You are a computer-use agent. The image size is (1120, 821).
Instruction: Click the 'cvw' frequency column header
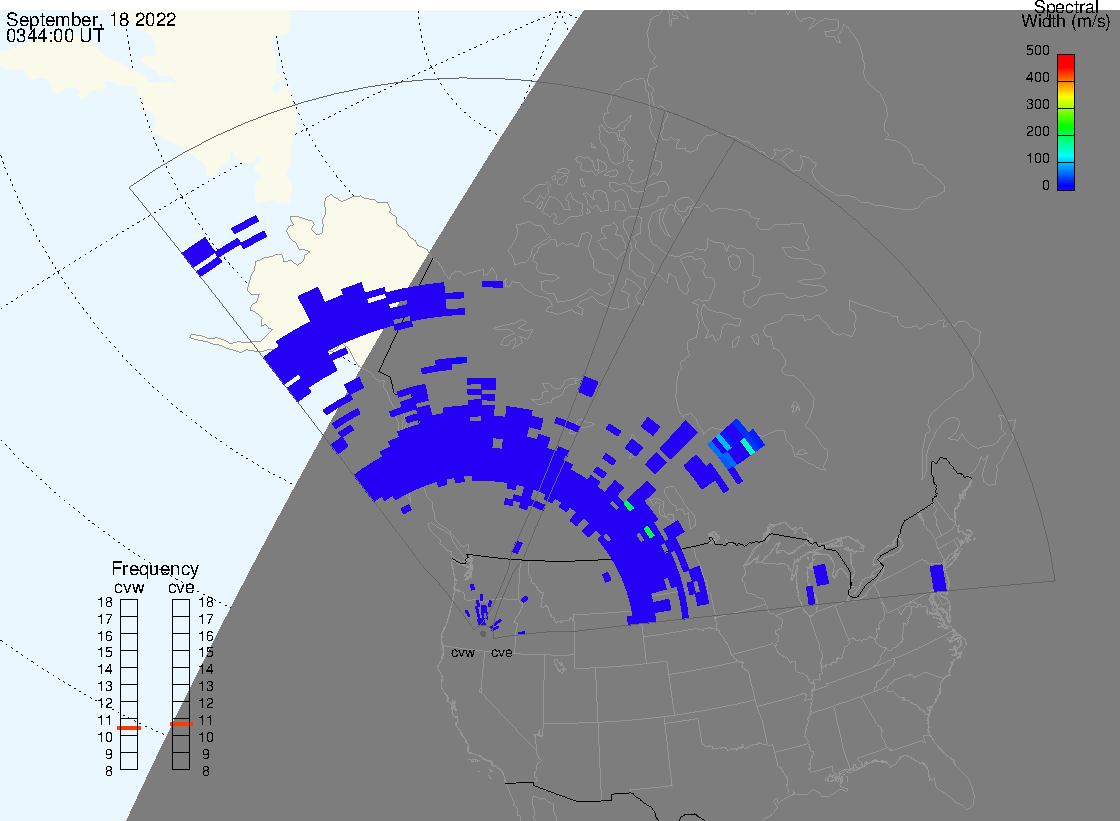(x=129, y=587)
